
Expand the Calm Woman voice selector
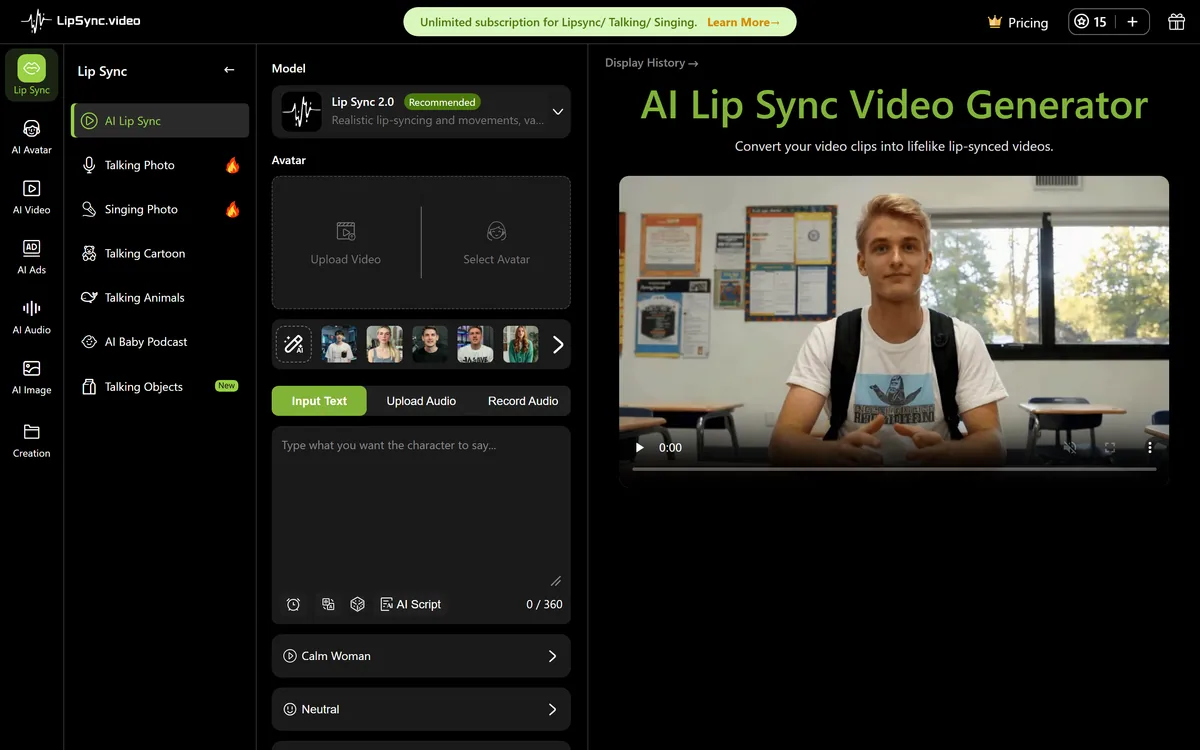click(421, 656)
